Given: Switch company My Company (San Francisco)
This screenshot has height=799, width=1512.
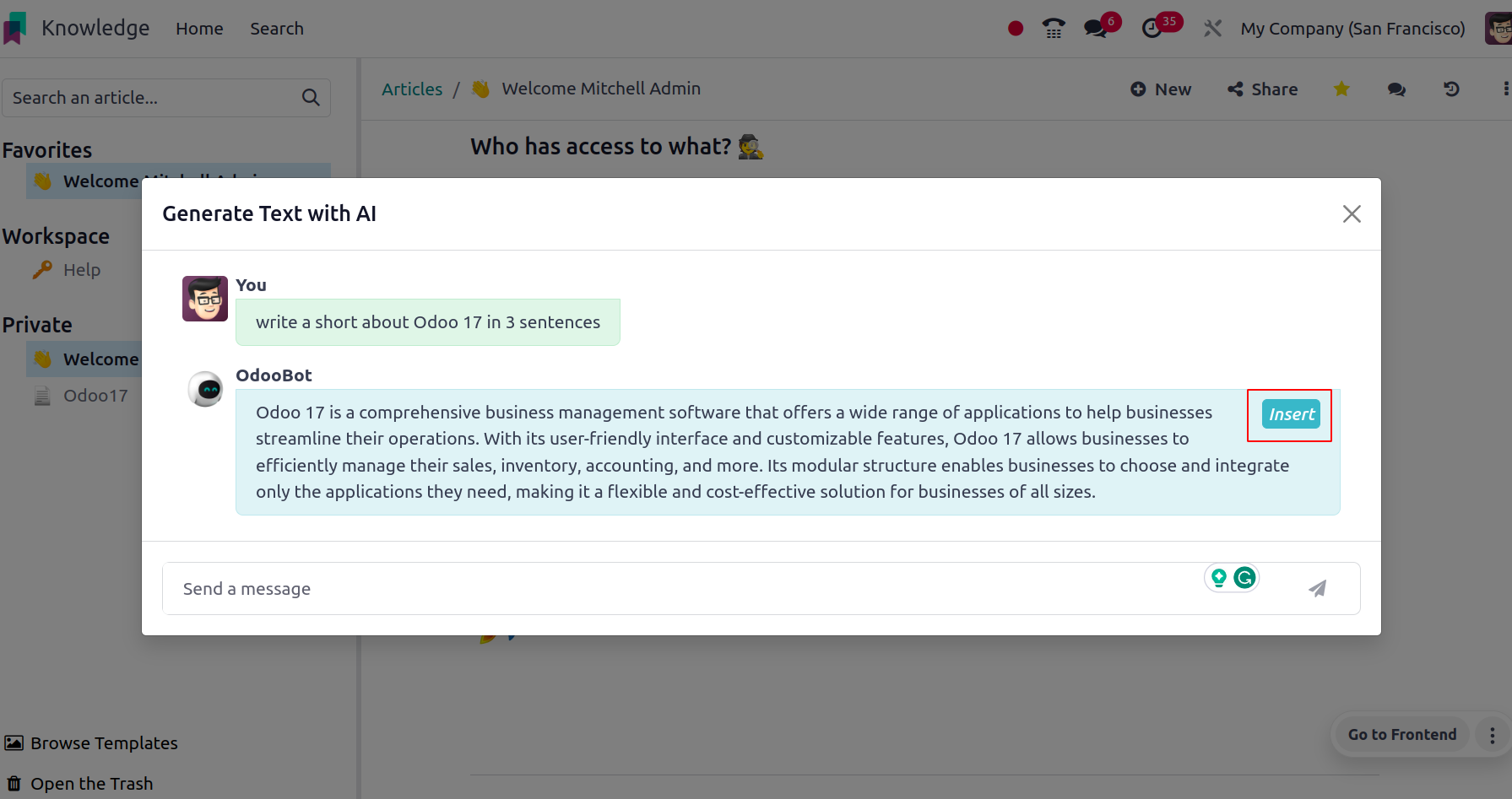Looking at the screenshot, I should click(1352, 29).
